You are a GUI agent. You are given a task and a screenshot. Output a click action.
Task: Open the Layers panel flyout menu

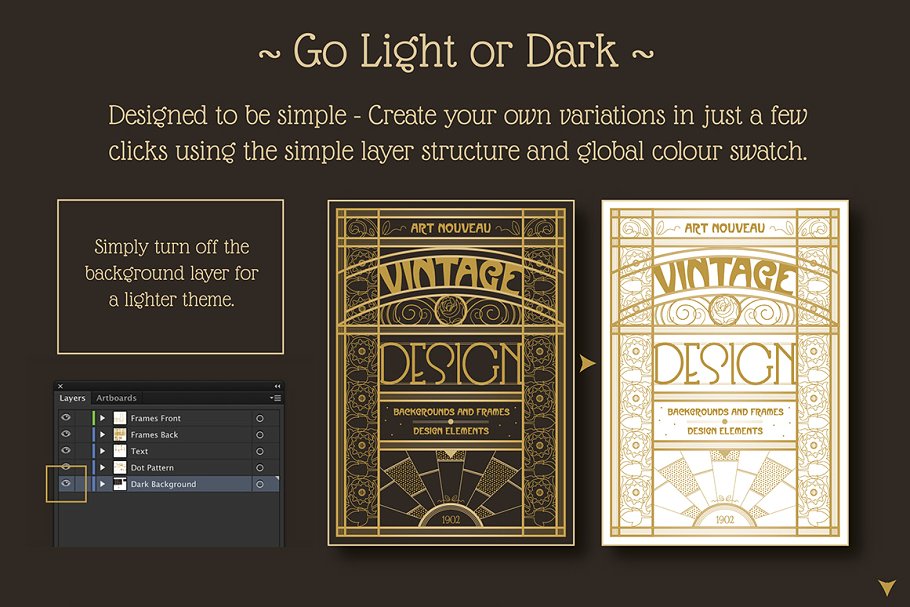click(276, 398)
